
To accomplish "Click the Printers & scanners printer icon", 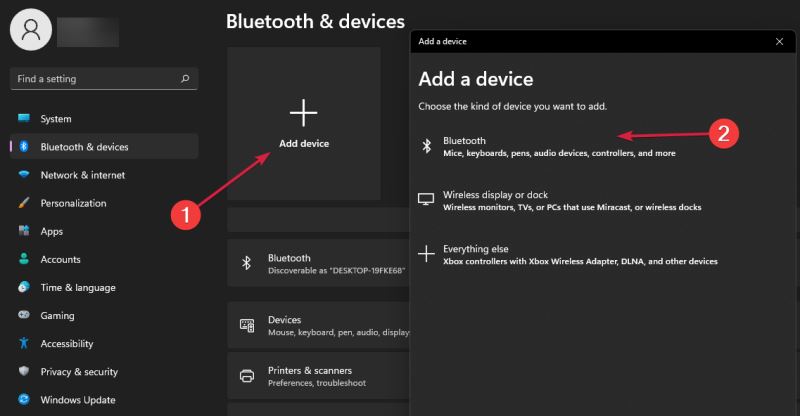I will (247, 376).
